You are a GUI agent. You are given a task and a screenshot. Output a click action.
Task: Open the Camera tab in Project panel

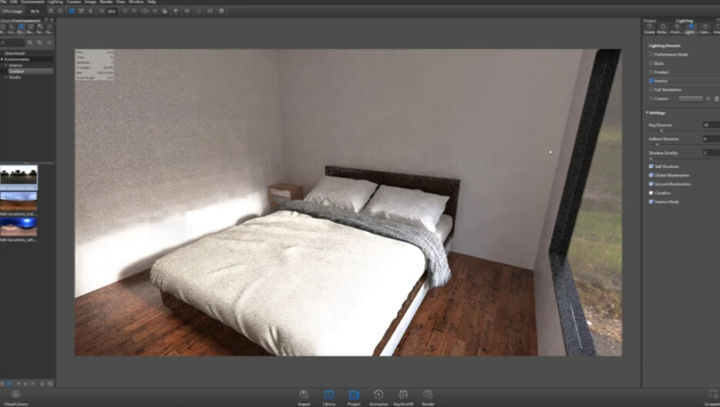[704, 28]
